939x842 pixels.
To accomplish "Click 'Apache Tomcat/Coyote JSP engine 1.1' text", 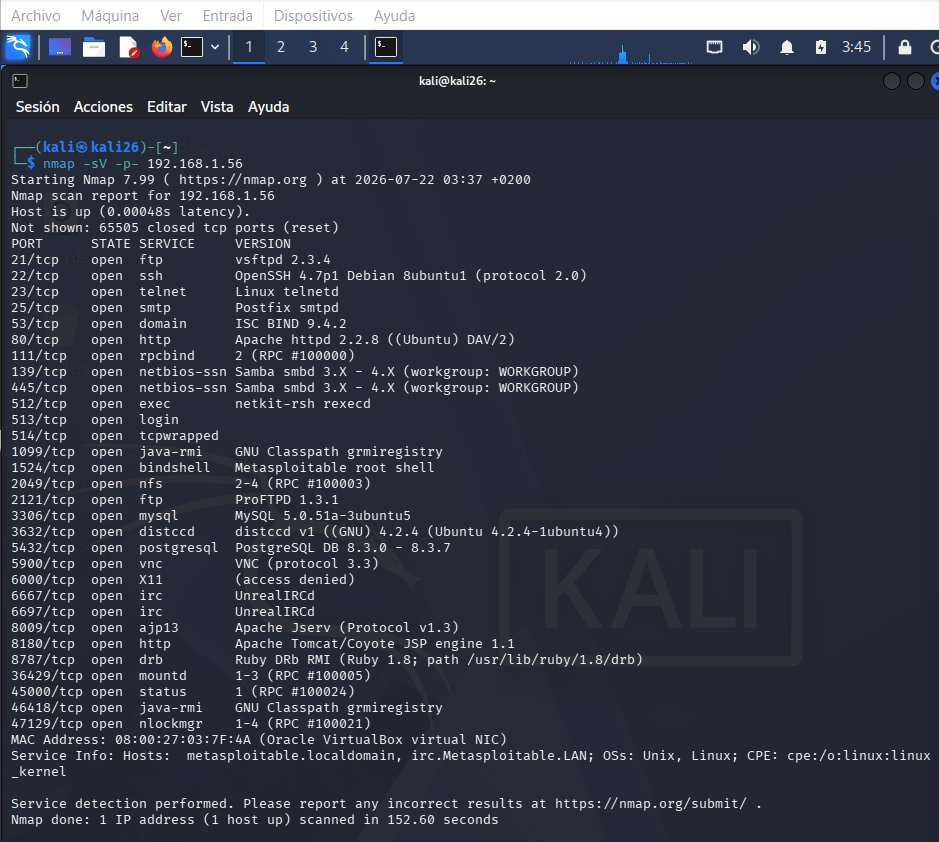I will pyautogui.click(x=374, y=644).
